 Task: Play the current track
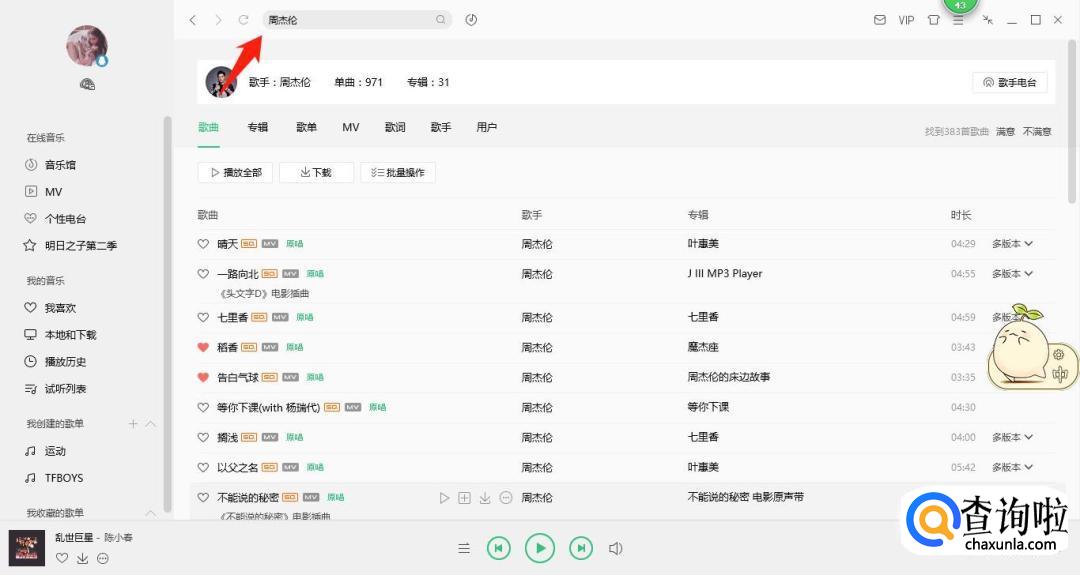point(540,548)
